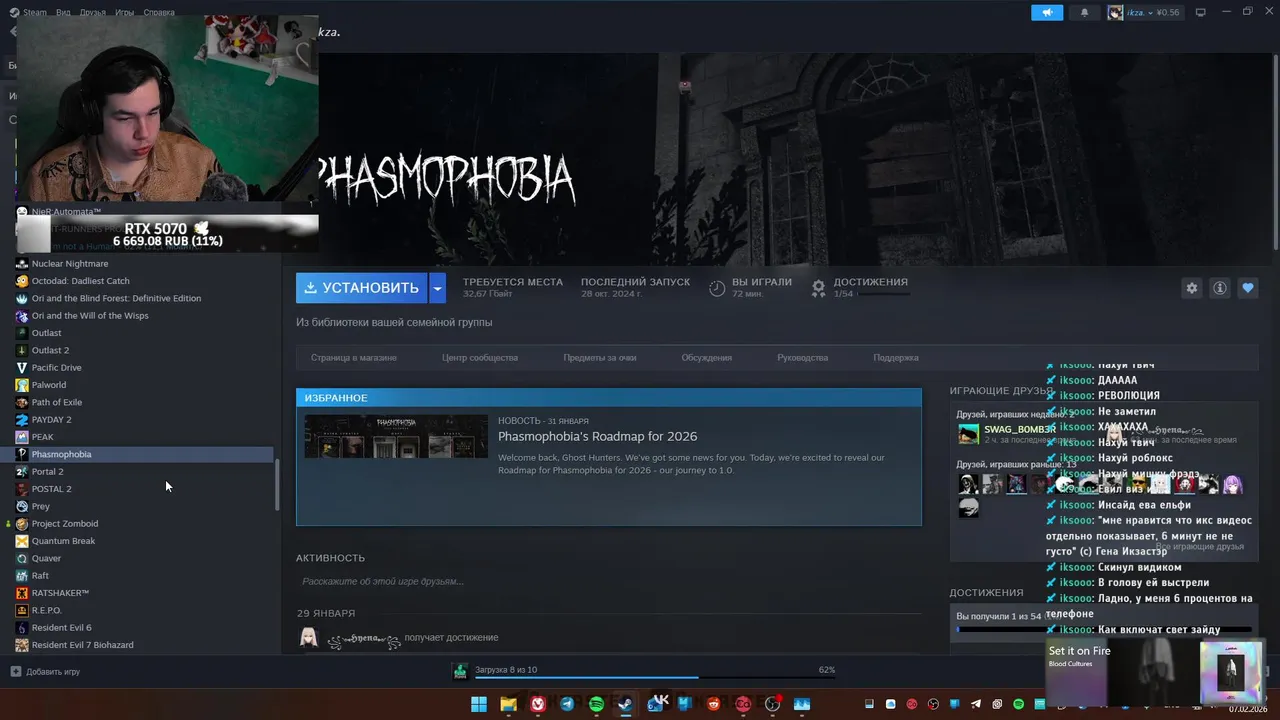This screenshot has width=1280, height=720.
Task: Select Quantum Break in library
Action: tap(63, 541)
